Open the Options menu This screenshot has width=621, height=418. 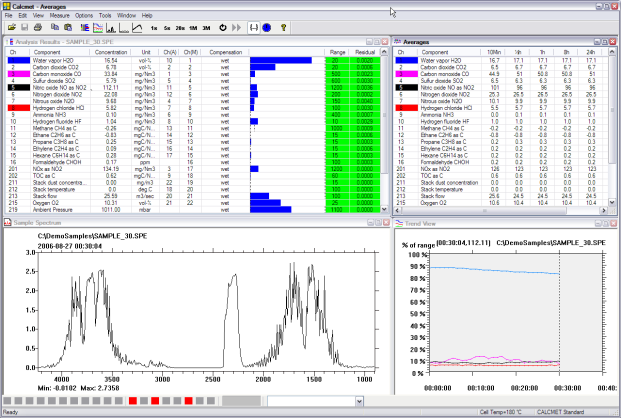click(x=84, y=15)
